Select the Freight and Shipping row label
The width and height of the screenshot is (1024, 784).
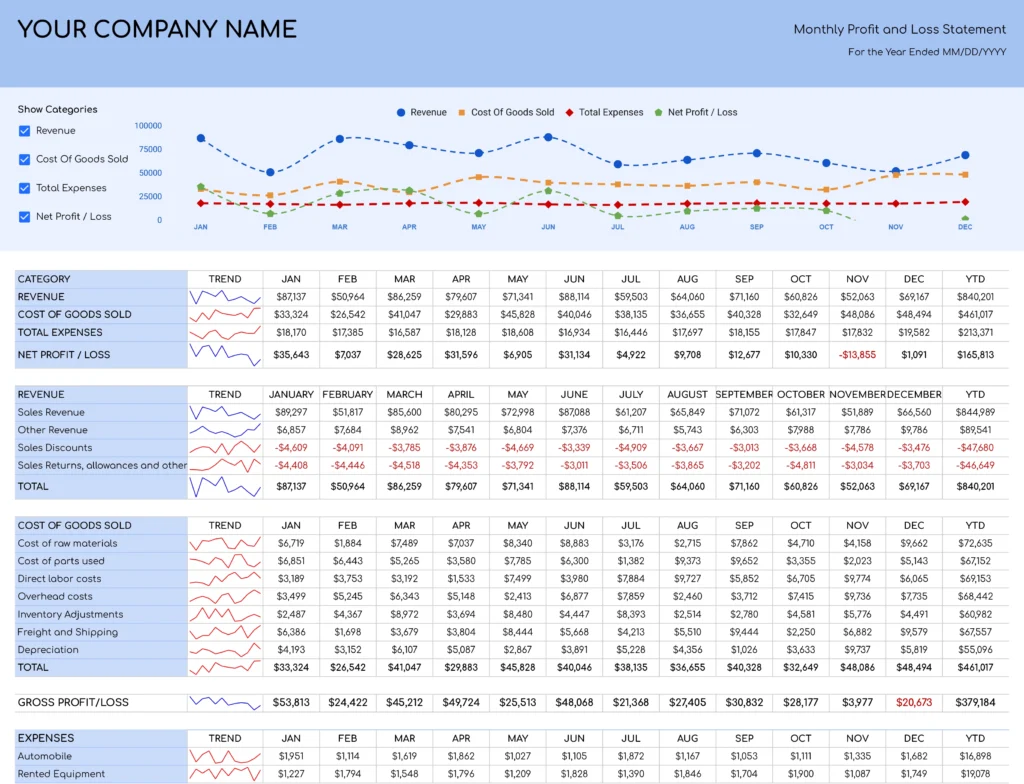(x=68, y=632)
